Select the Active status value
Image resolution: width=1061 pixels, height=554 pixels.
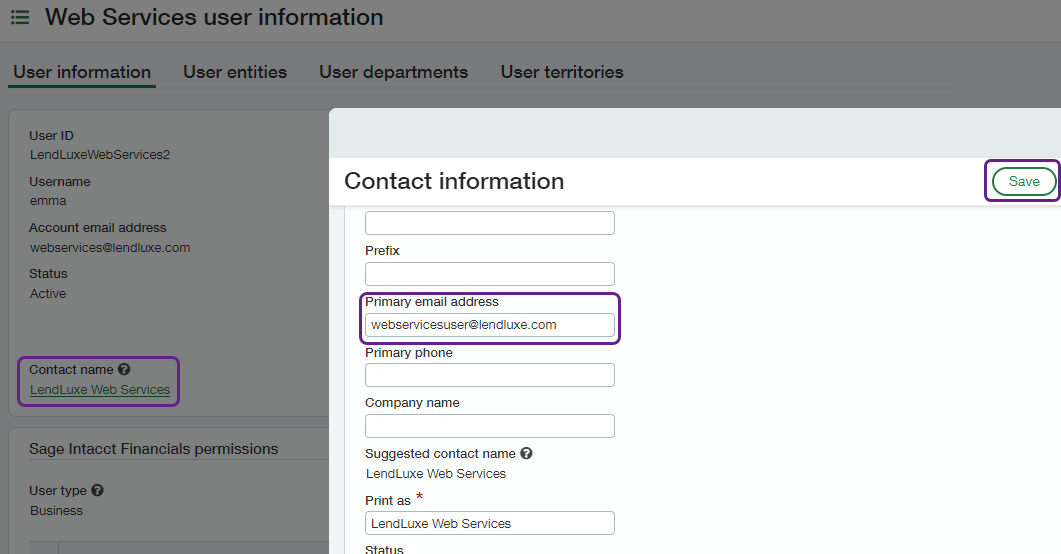[48, 294]
